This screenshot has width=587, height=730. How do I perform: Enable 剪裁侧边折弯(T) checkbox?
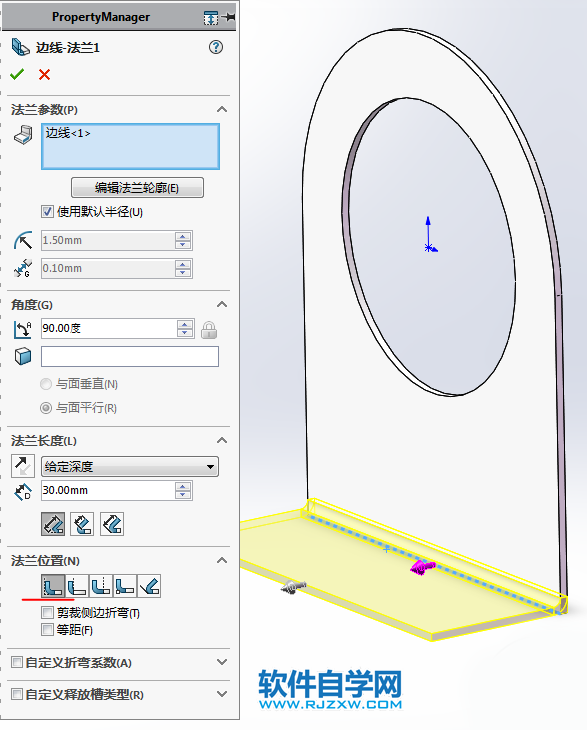pos(47,612)
